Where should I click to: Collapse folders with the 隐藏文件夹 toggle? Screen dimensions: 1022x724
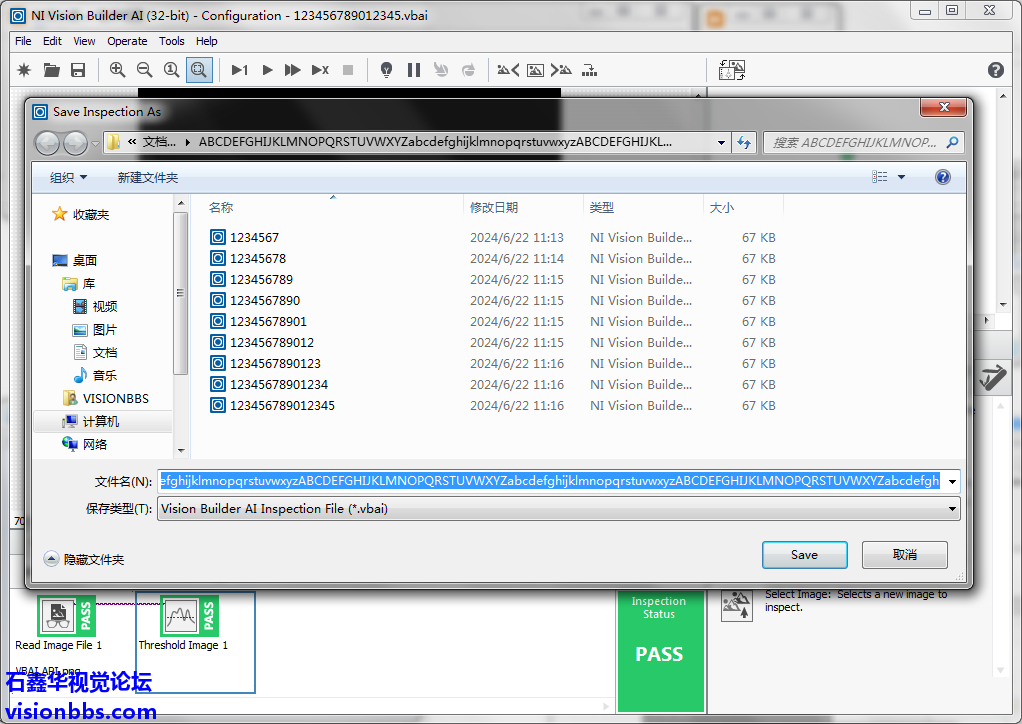coord(84,560)
